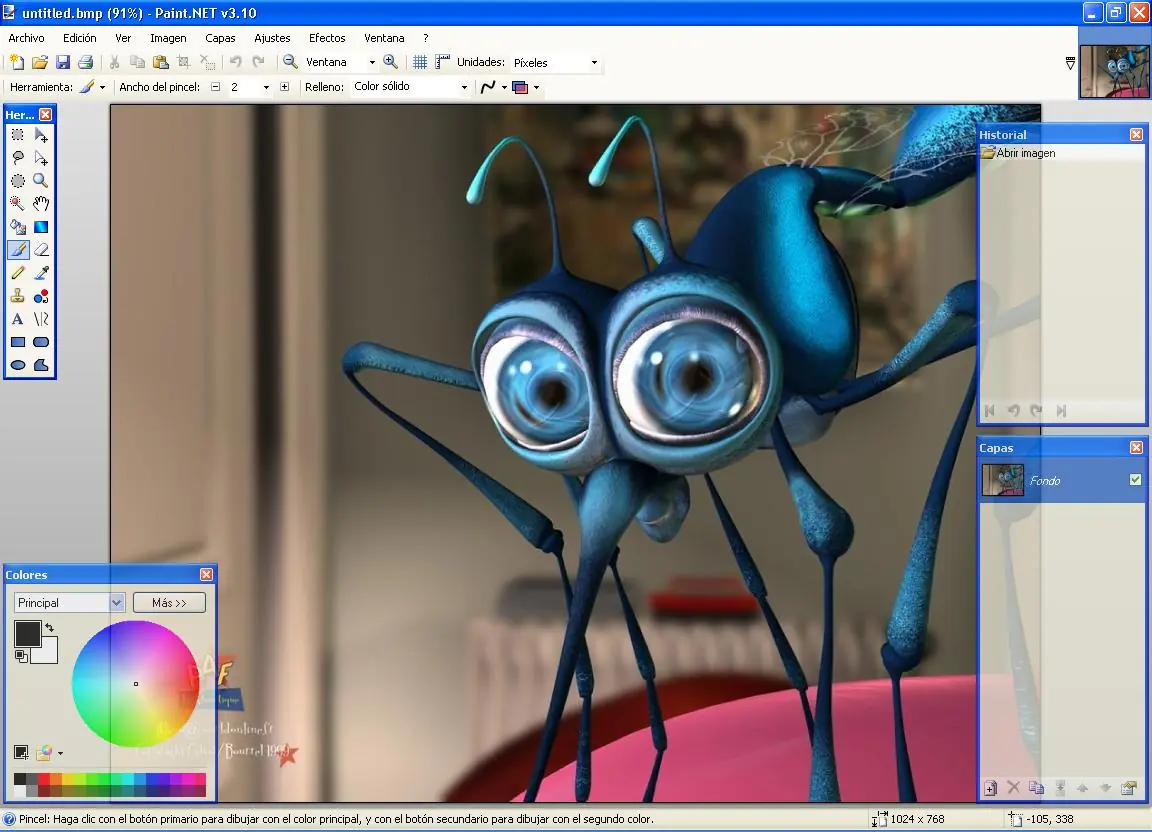Open layer properties in Capas panel
The width and height of the screenshot is (1152, 832).
coord(1128,788)
